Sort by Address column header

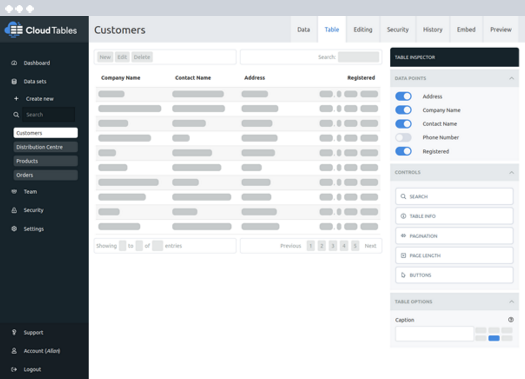tap(254, 78)
